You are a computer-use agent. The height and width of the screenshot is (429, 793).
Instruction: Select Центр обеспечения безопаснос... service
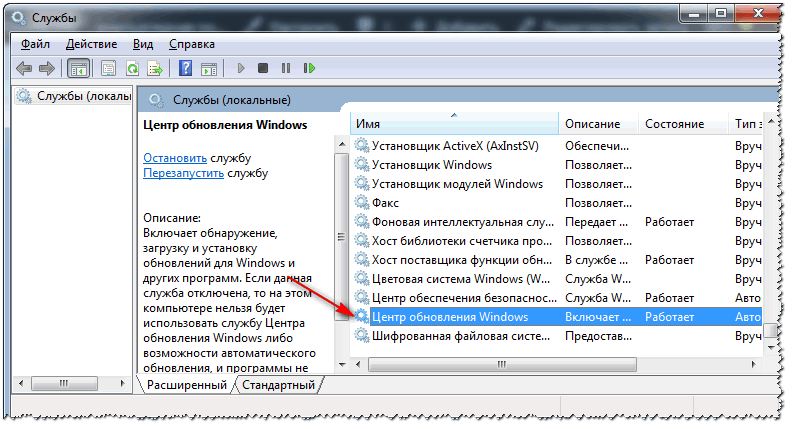[464, 298]
